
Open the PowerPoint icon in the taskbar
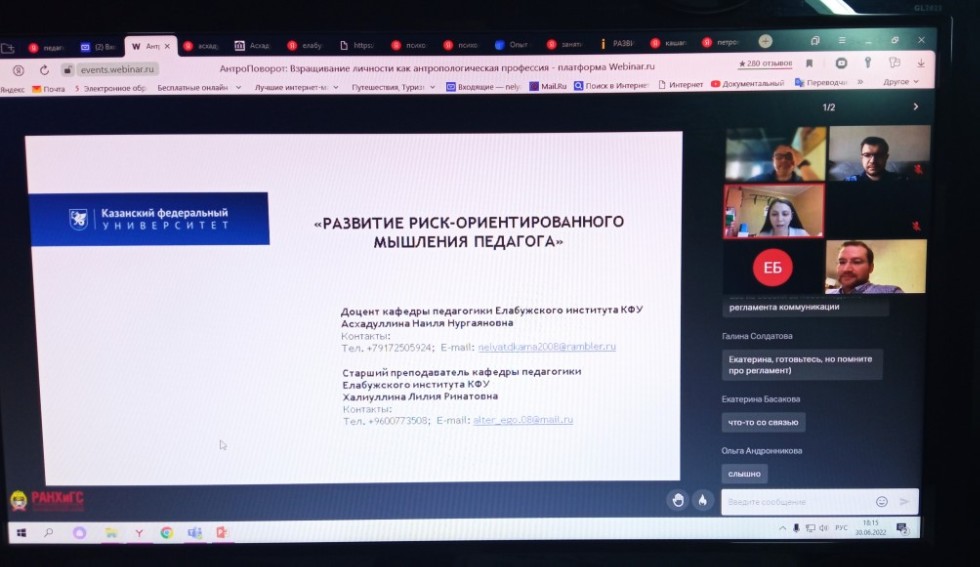[221, 533]
